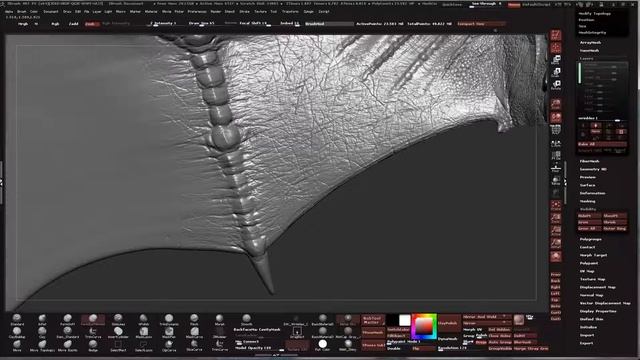Open the Stroke menu
The height and width of the screenshot is (360, 640).
coord(244,12)
